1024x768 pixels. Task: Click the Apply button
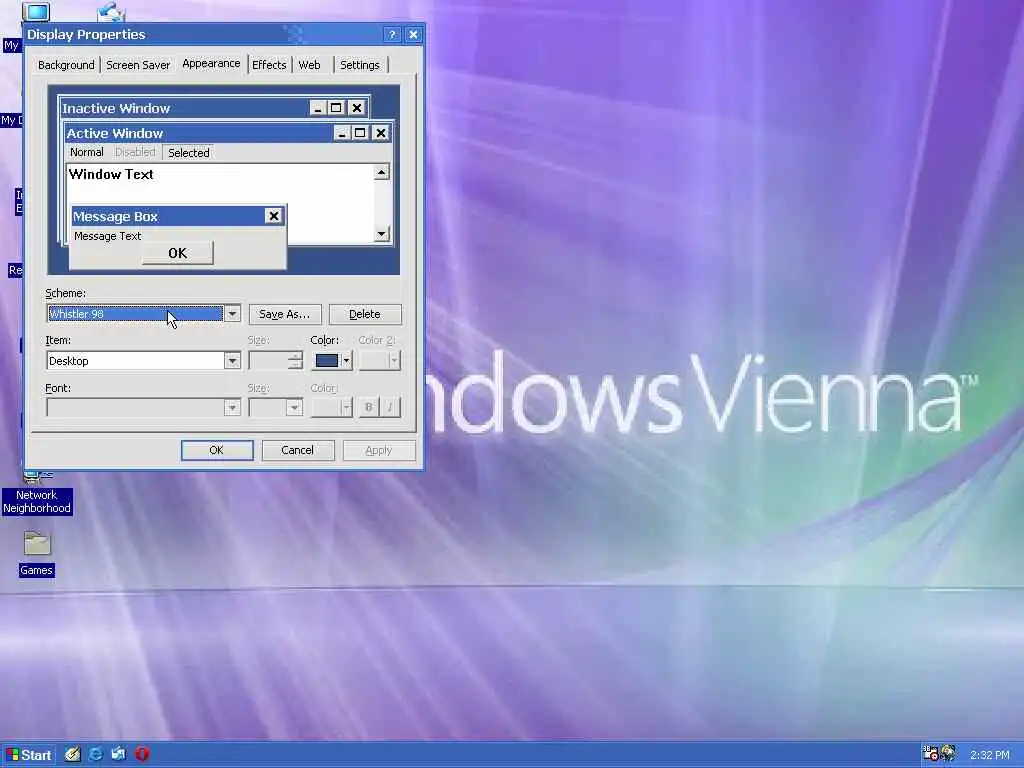[x=379, y=450]
